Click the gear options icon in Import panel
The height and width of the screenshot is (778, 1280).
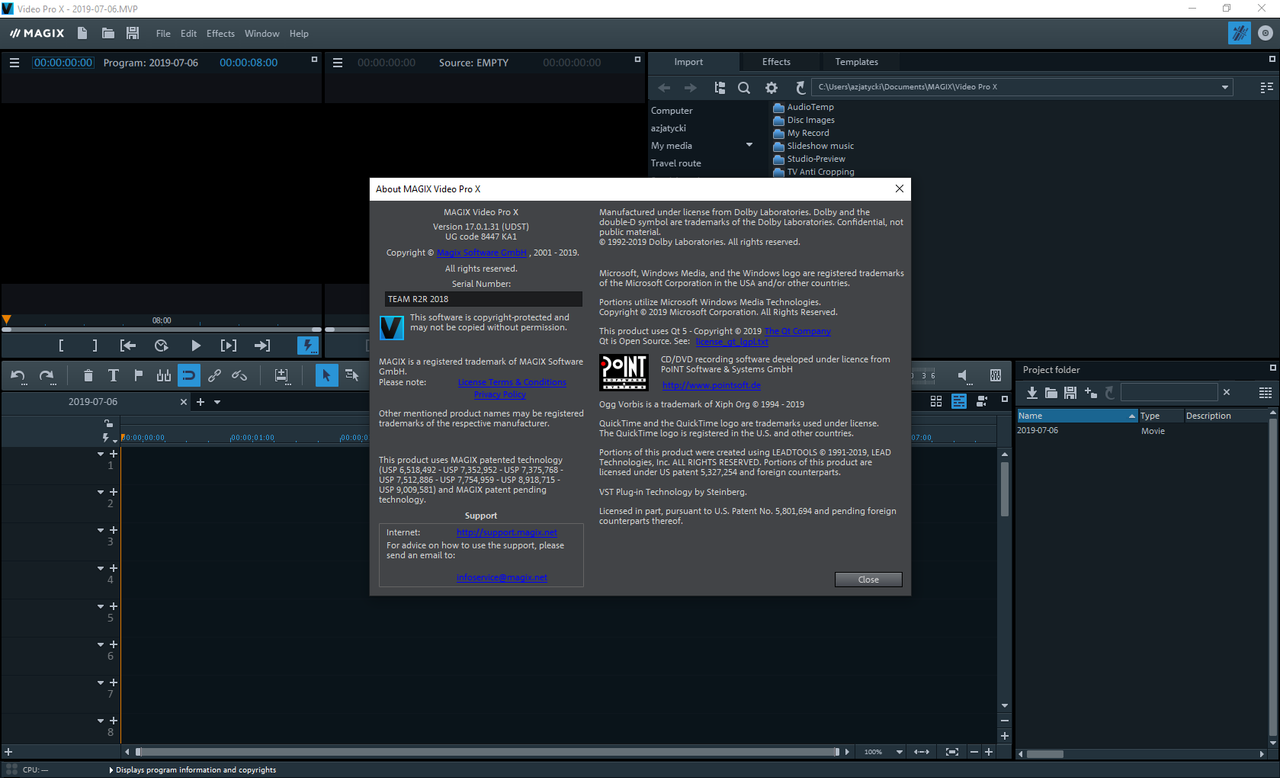(771, 88)
